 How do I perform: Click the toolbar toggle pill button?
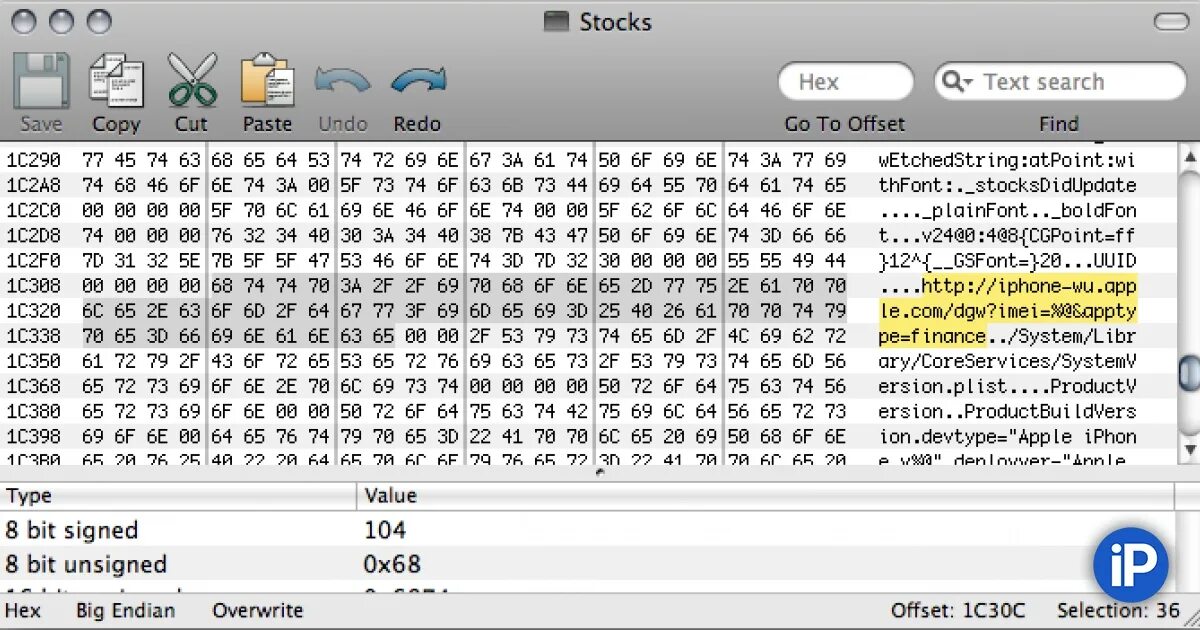pos(1171,22)
